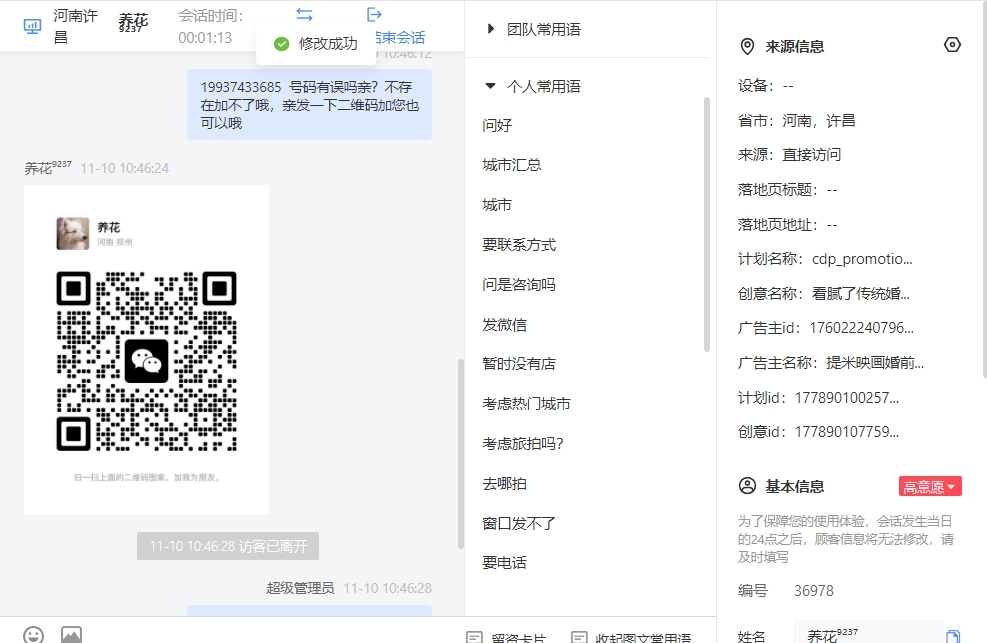The width and height of the screenshot is (987, 643).
Task: Click the 修改成功 toast notification
Action: 316,43
